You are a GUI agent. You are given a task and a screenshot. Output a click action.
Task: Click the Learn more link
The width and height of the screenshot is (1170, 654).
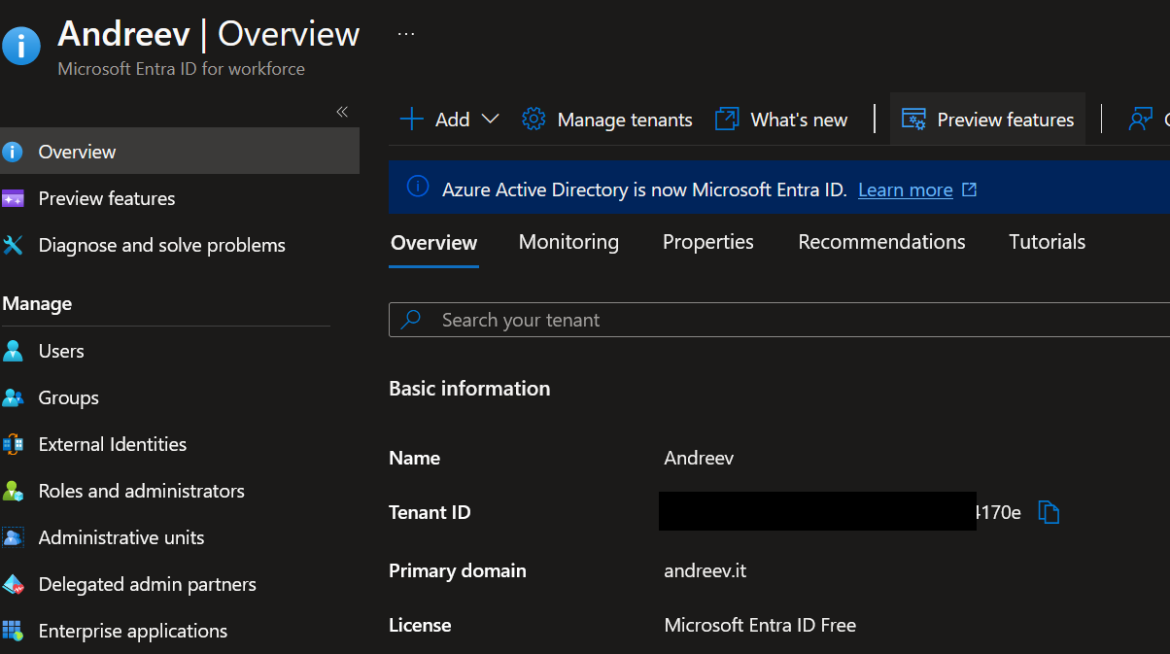[905, 189]
